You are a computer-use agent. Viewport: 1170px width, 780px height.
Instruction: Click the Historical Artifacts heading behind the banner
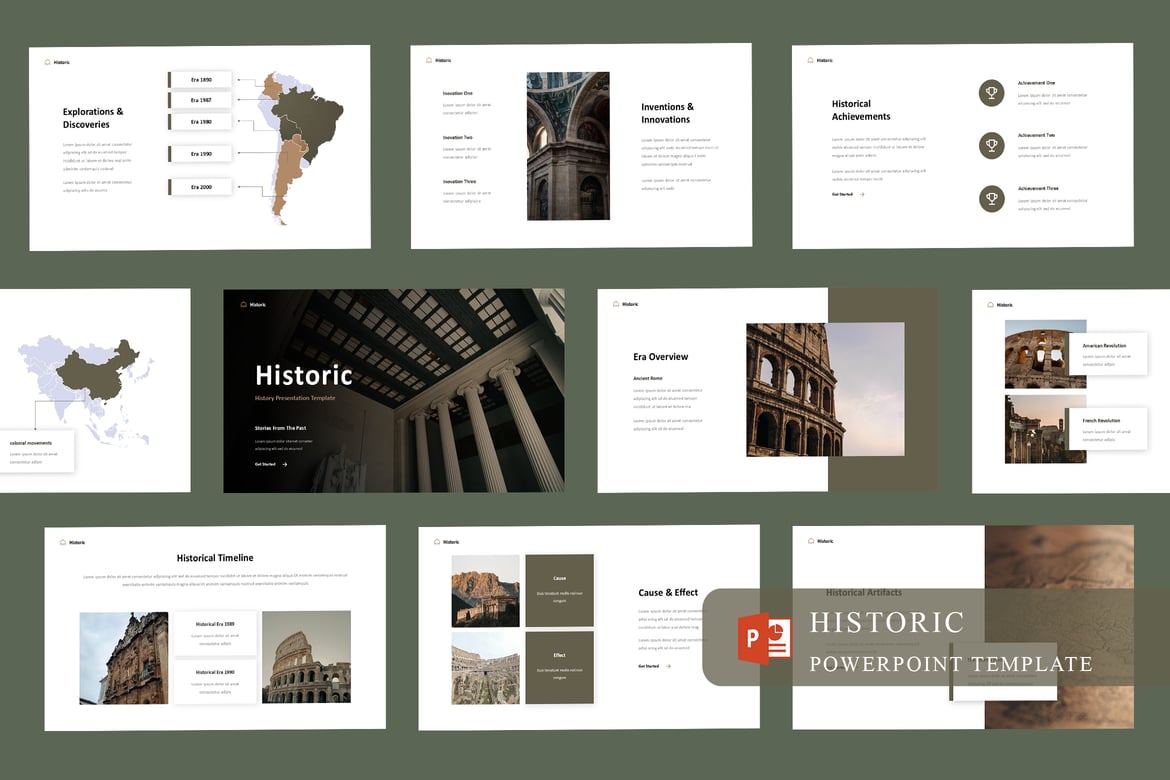click(x=863, y=592)
